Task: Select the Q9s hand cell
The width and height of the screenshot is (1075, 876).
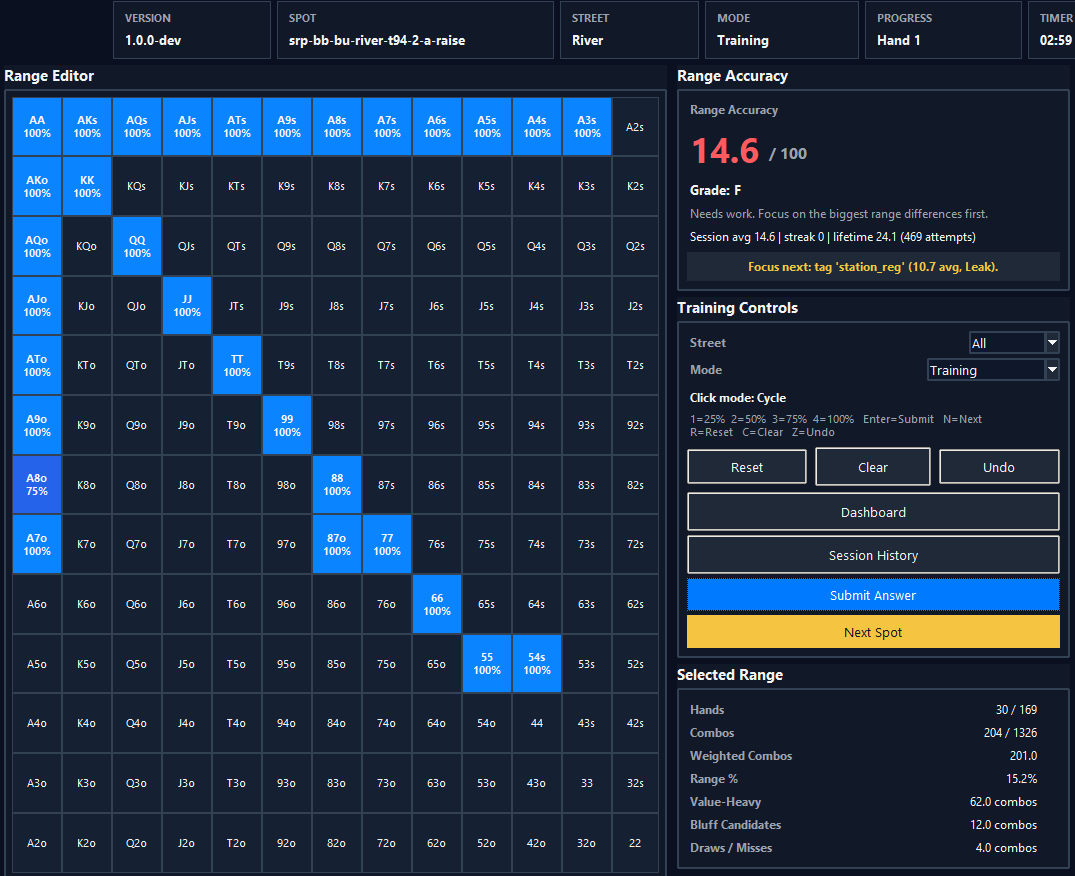Action: tap(287, 246)
